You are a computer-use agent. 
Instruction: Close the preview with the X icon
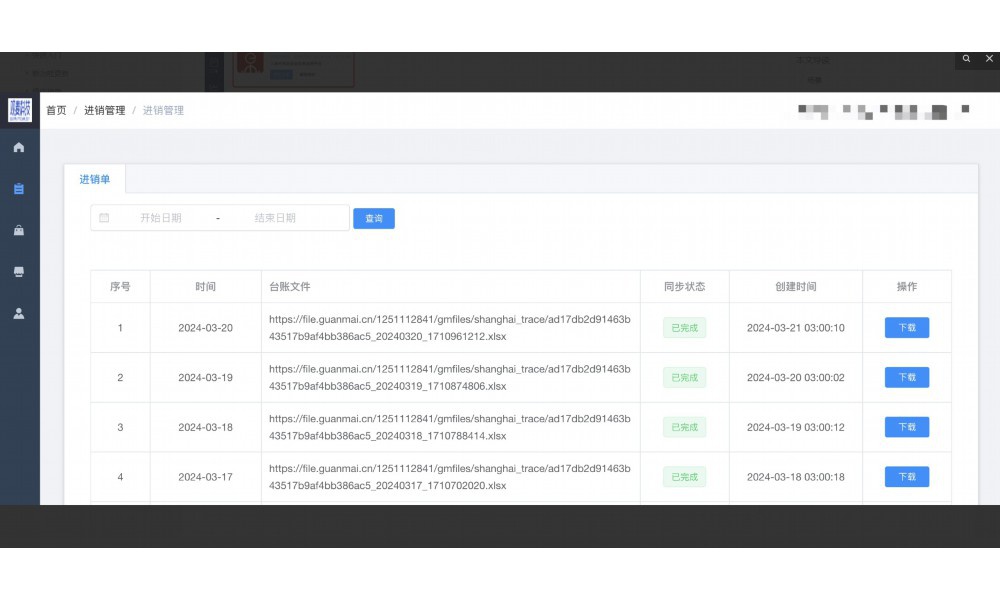tap(990, 59)
